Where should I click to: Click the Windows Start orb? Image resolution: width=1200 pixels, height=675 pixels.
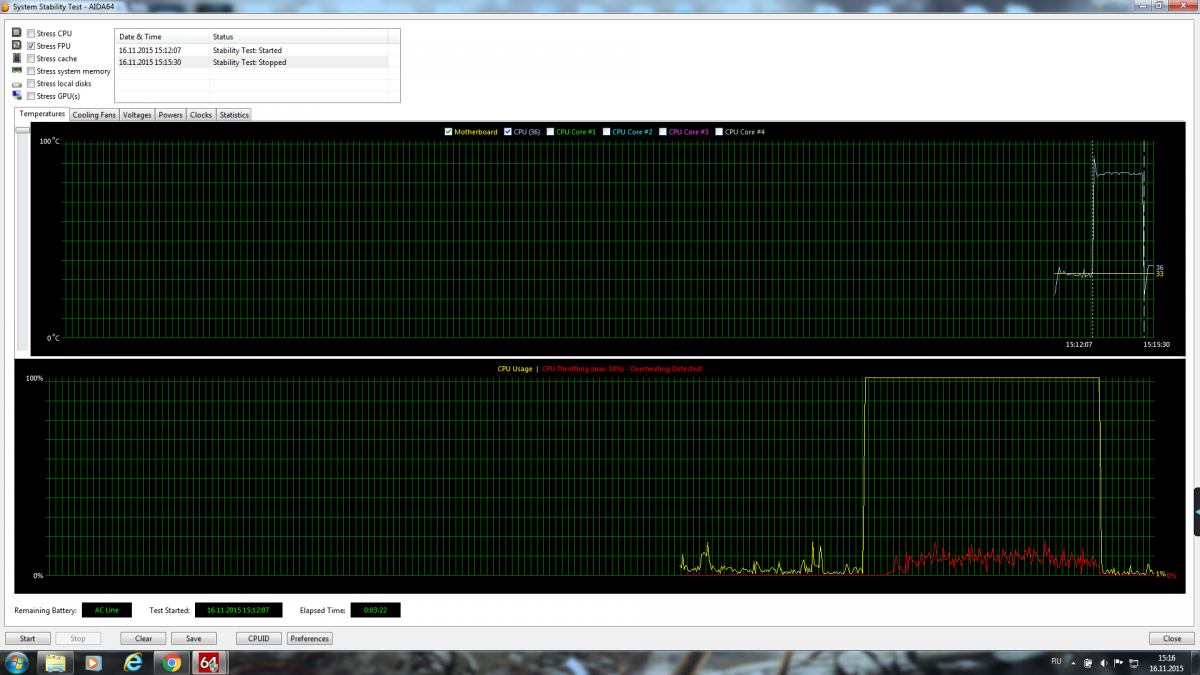tap(16, 662)
